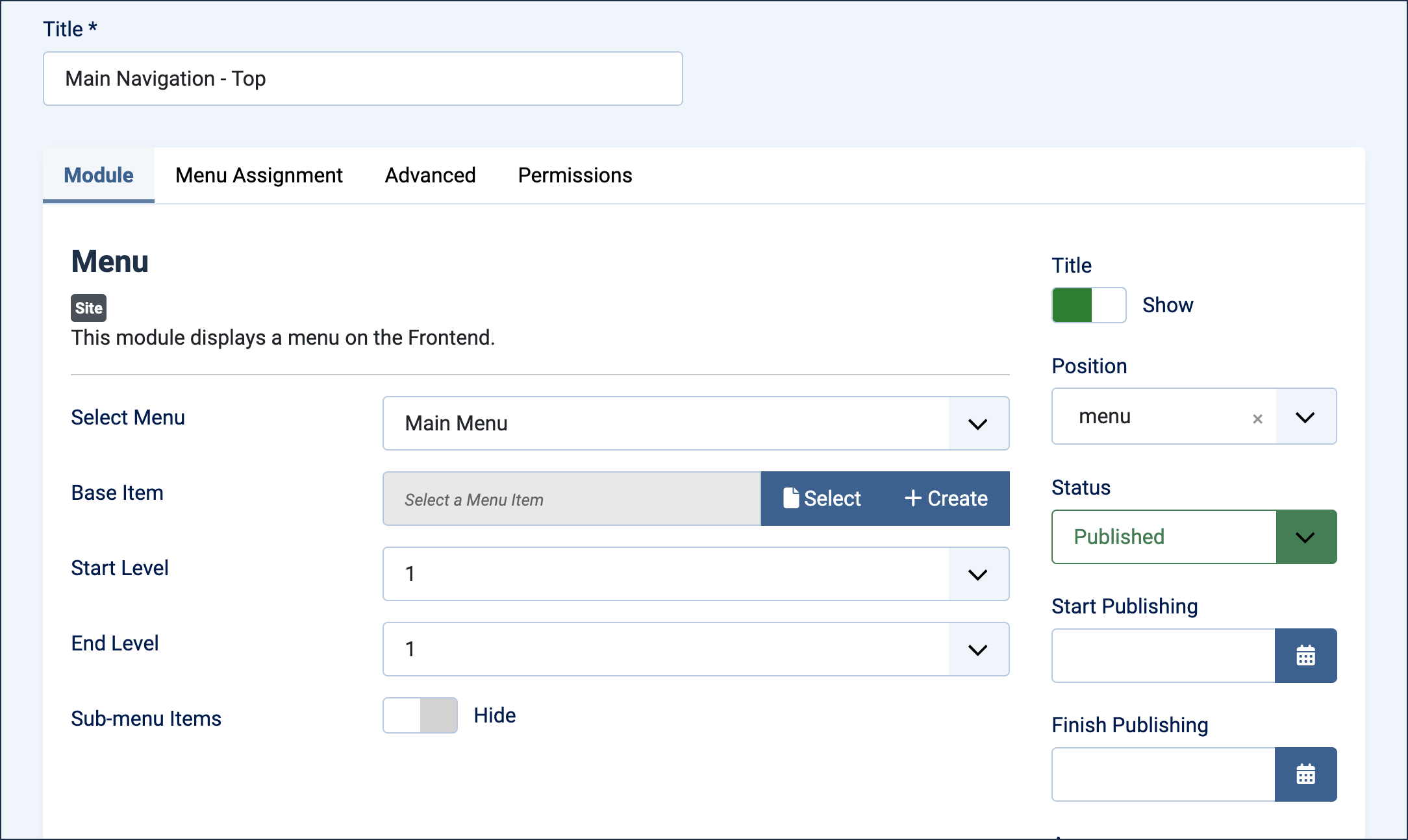Switch to the Menu Assignment tab

point(259,175)
